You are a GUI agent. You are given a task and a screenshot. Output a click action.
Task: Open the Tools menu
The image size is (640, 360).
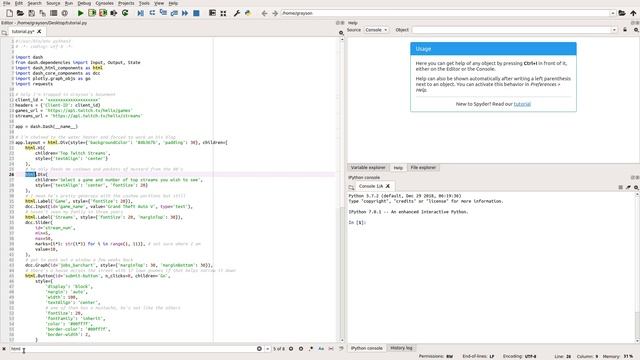tap(144, 3)
